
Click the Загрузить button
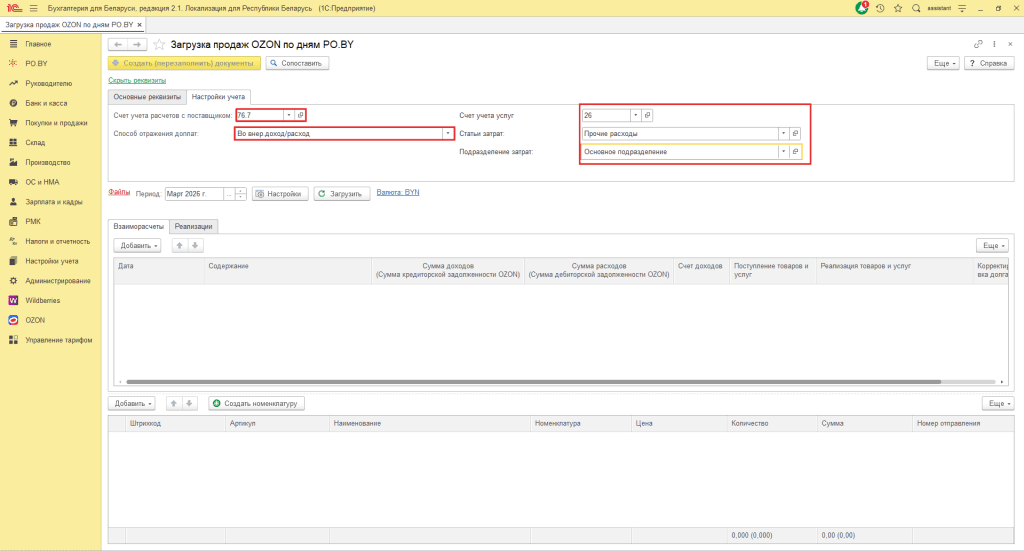pyautogui.click(x=342, y=194)
